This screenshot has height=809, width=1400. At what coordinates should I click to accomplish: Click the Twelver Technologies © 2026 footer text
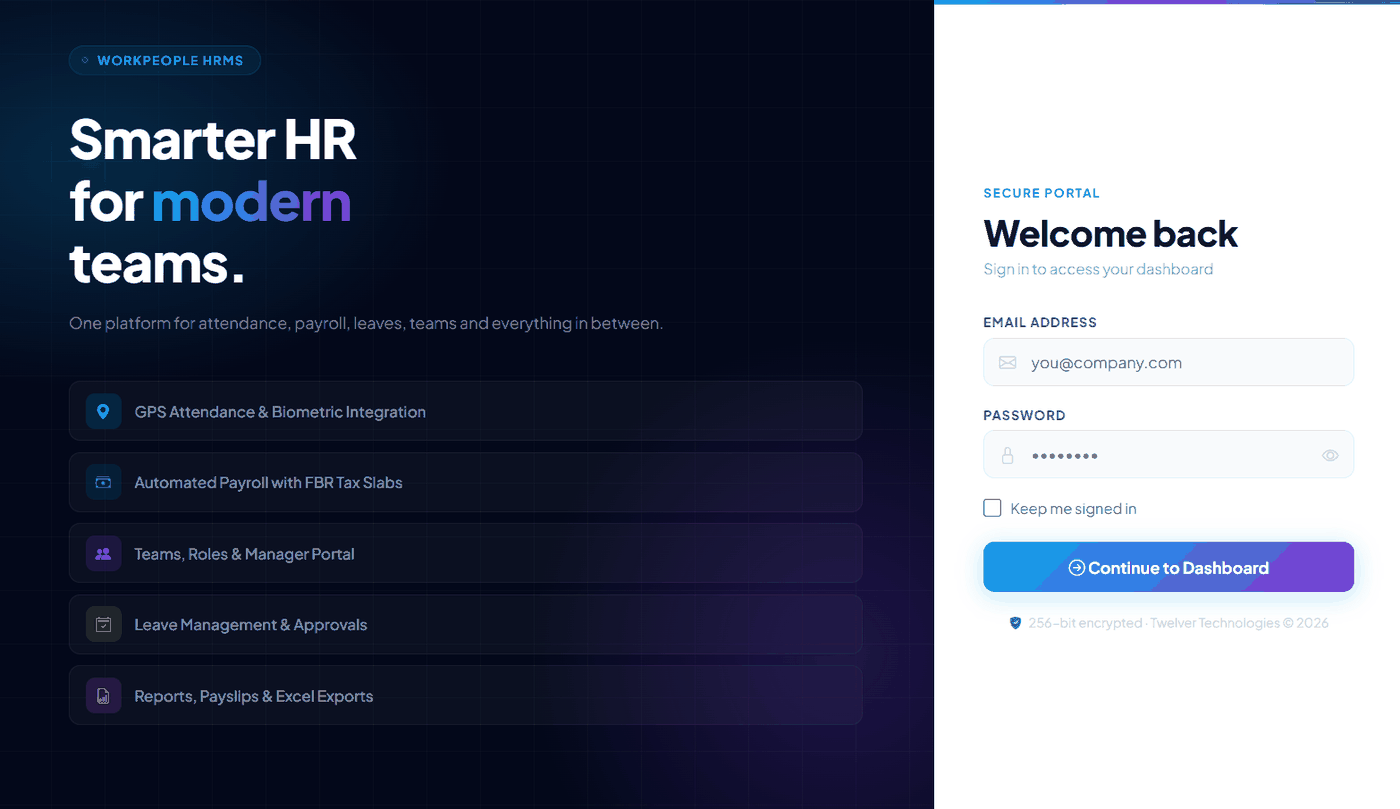point(1239,623)
